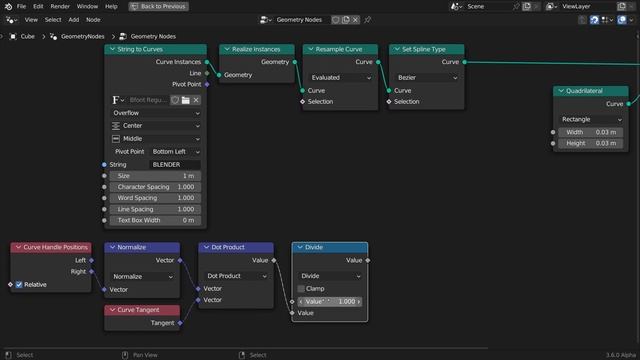The image size is (640, 360).
Task: Collapse the Realize Instances node
Action: click(x=227, y=49)
